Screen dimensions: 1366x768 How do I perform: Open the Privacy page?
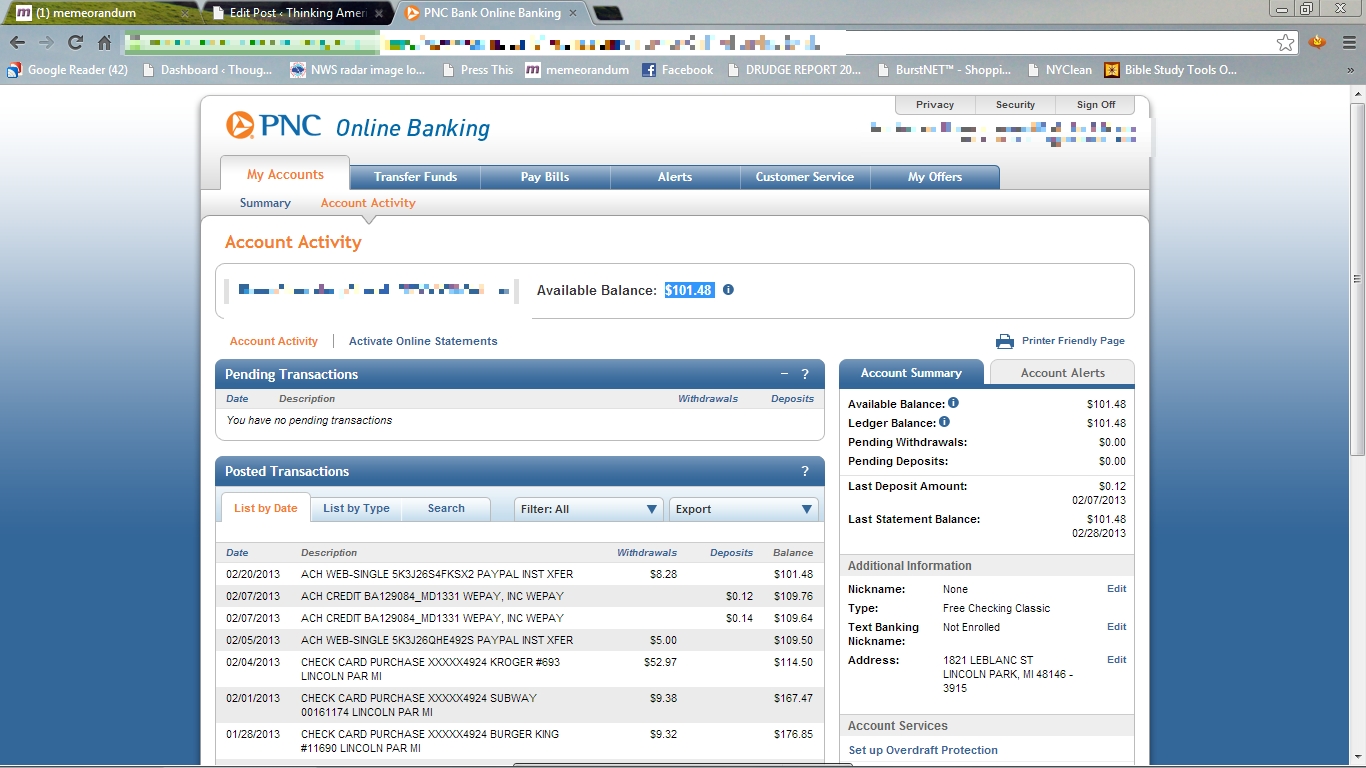(x=935, y=105)
